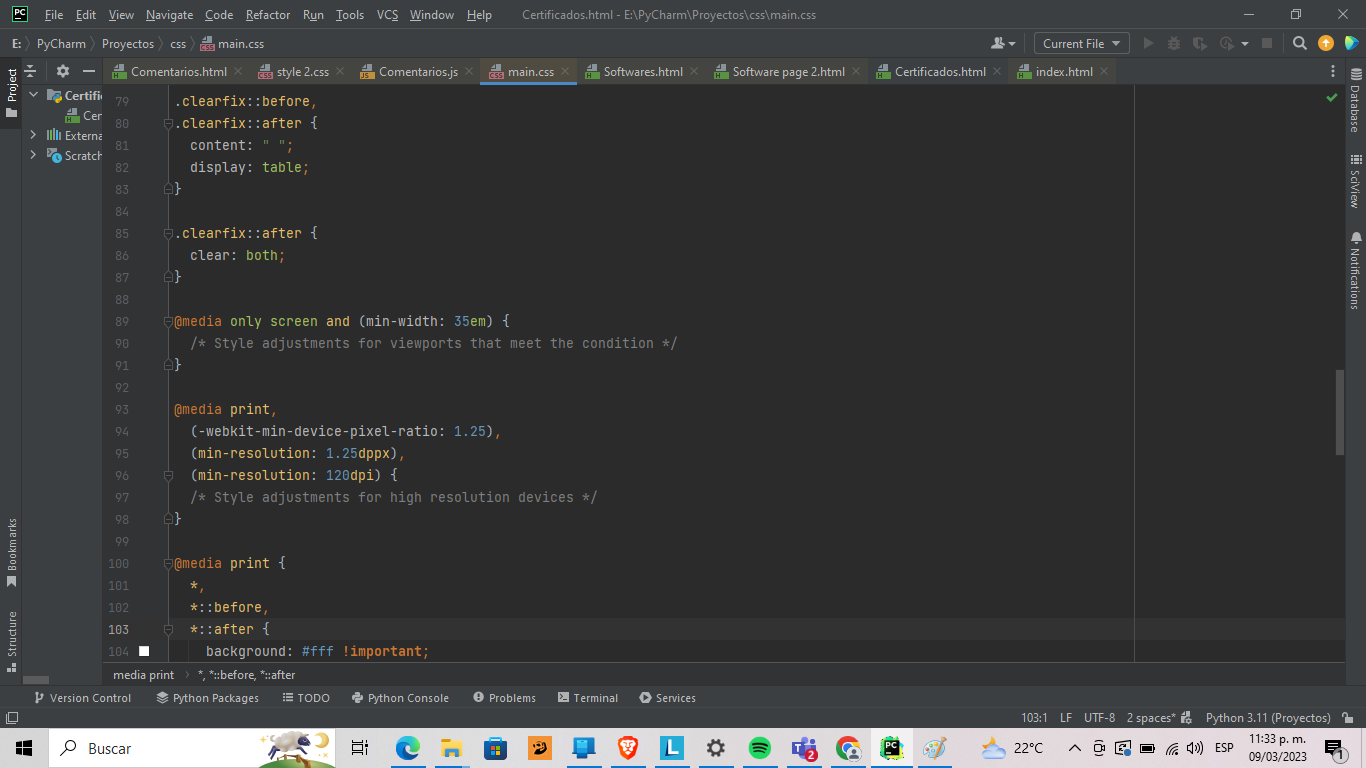Open the project panel gear settings

63,71
